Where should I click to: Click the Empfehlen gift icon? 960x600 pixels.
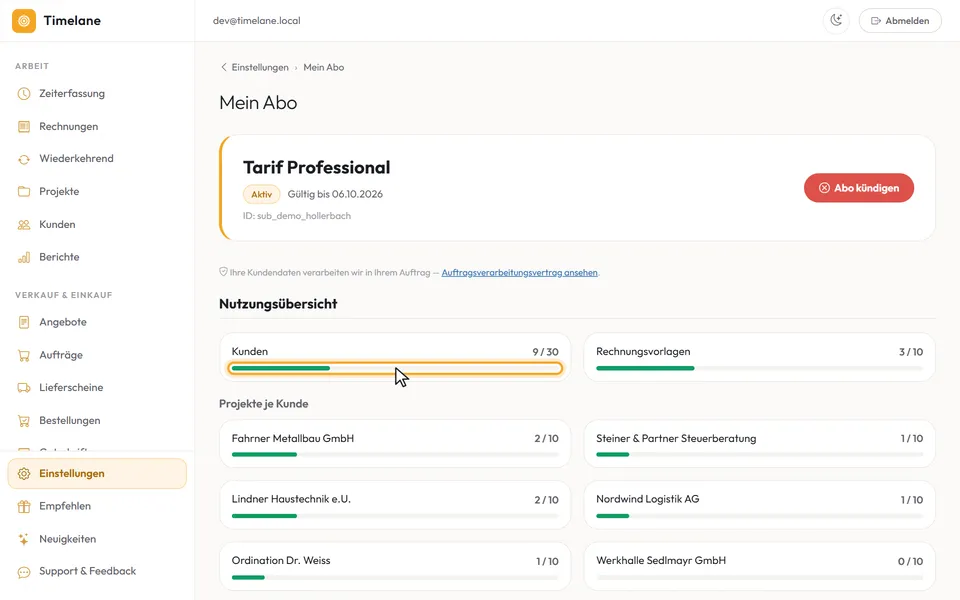pos(24,506)
